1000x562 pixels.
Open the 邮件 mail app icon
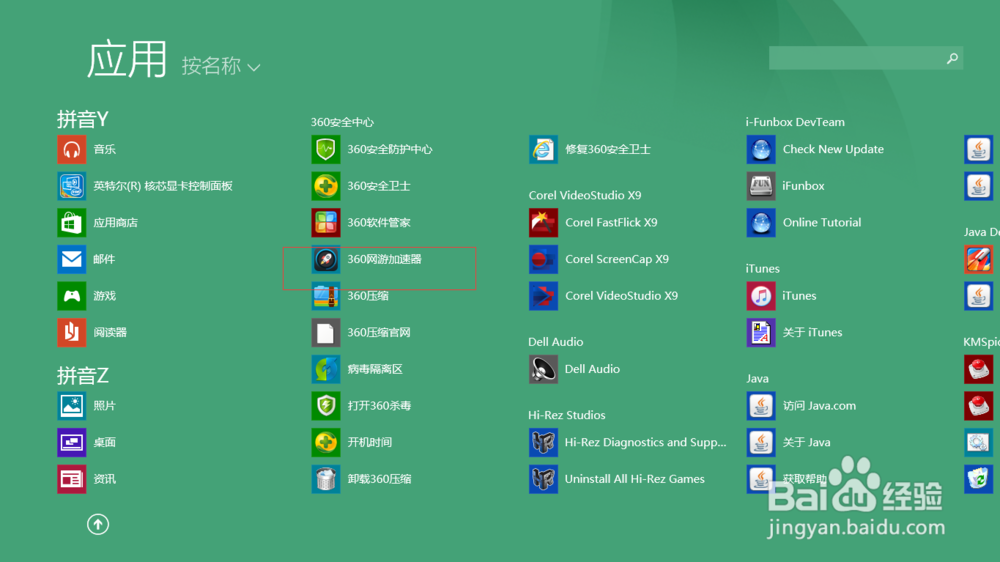pyautogui.click(x=71, y=259)
